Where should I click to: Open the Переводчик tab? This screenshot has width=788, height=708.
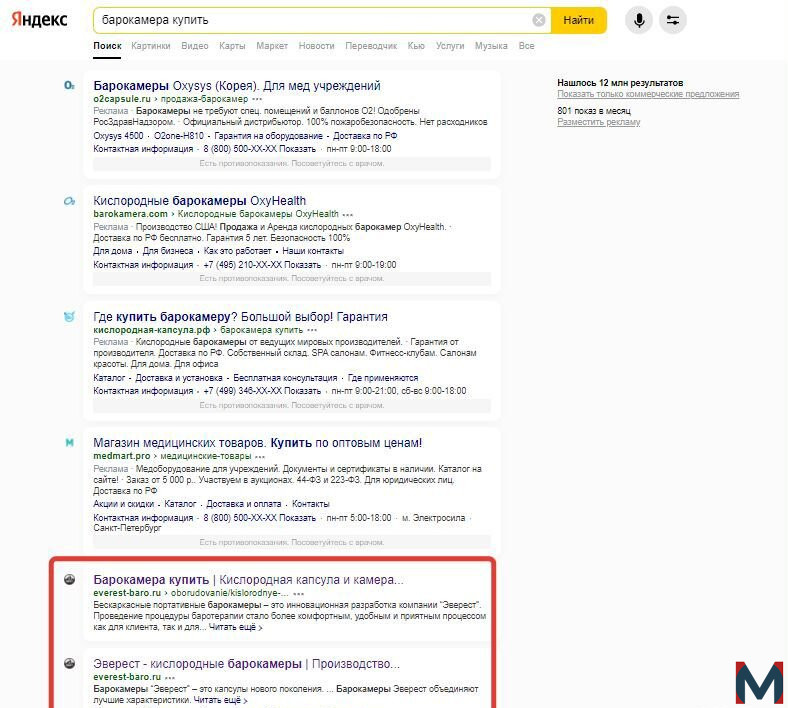pyautogui.click(x=371, y=46)
